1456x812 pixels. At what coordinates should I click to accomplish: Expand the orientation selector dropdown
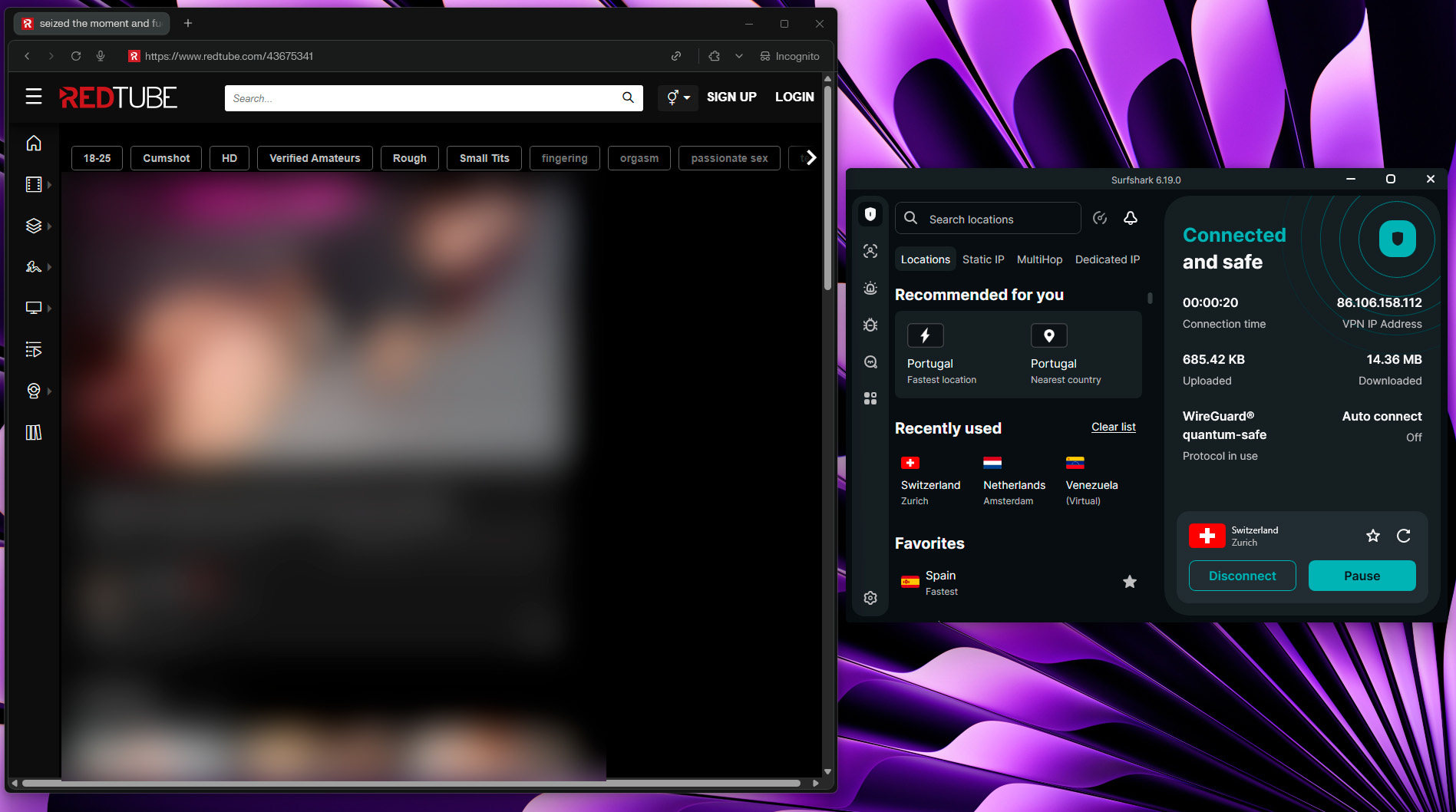(678, 97)
